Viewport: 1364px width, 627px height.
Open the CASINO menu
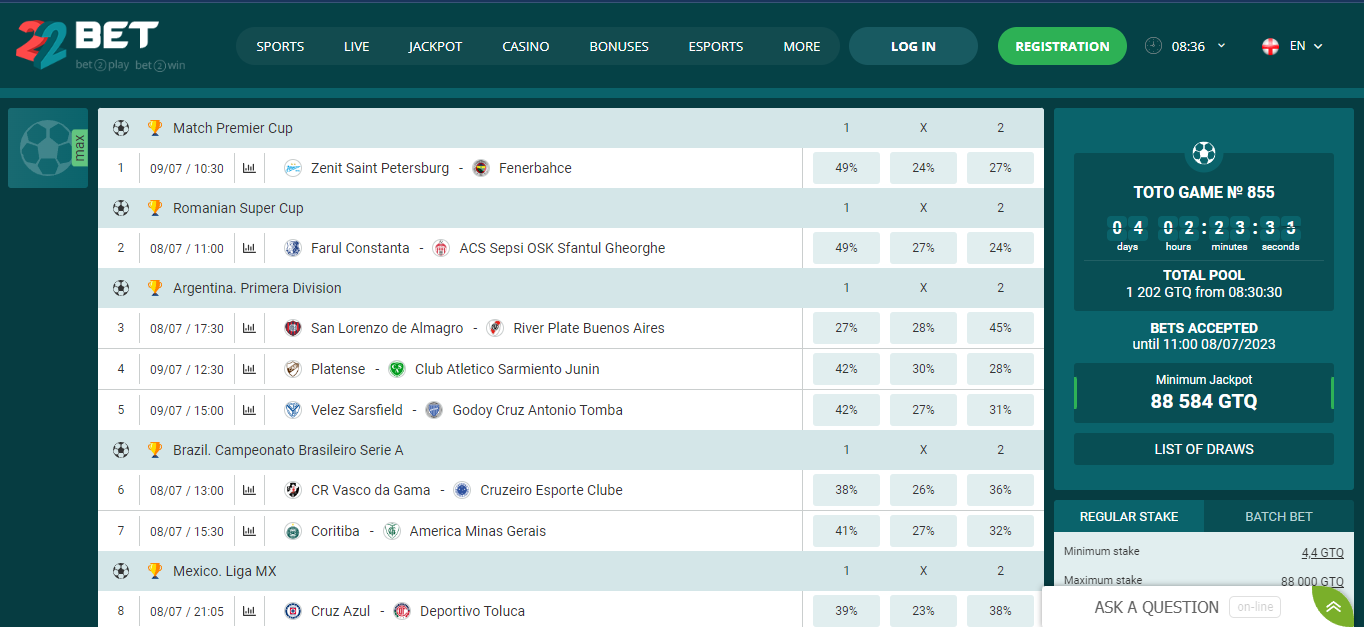[526, 46]
